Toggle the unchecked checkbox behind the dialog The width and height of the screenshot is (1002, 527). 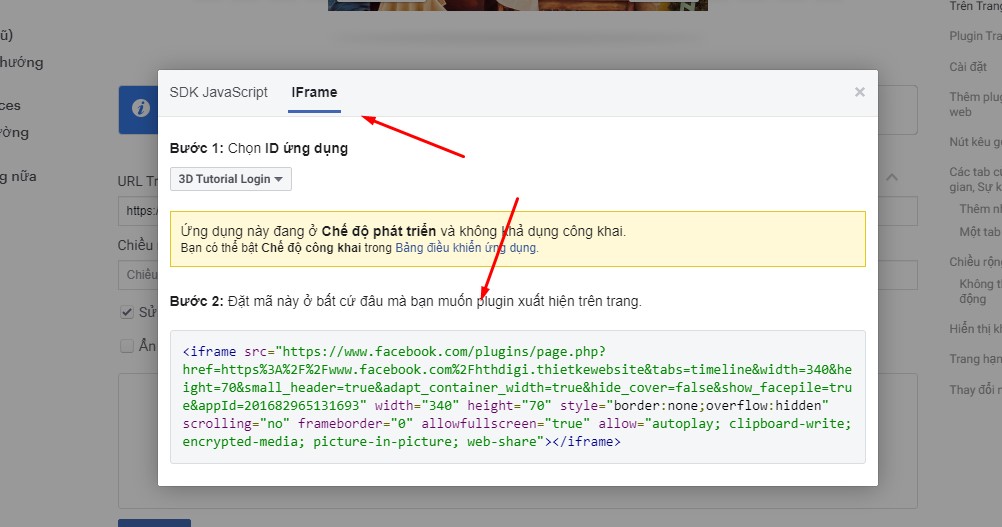pos(127,346)
